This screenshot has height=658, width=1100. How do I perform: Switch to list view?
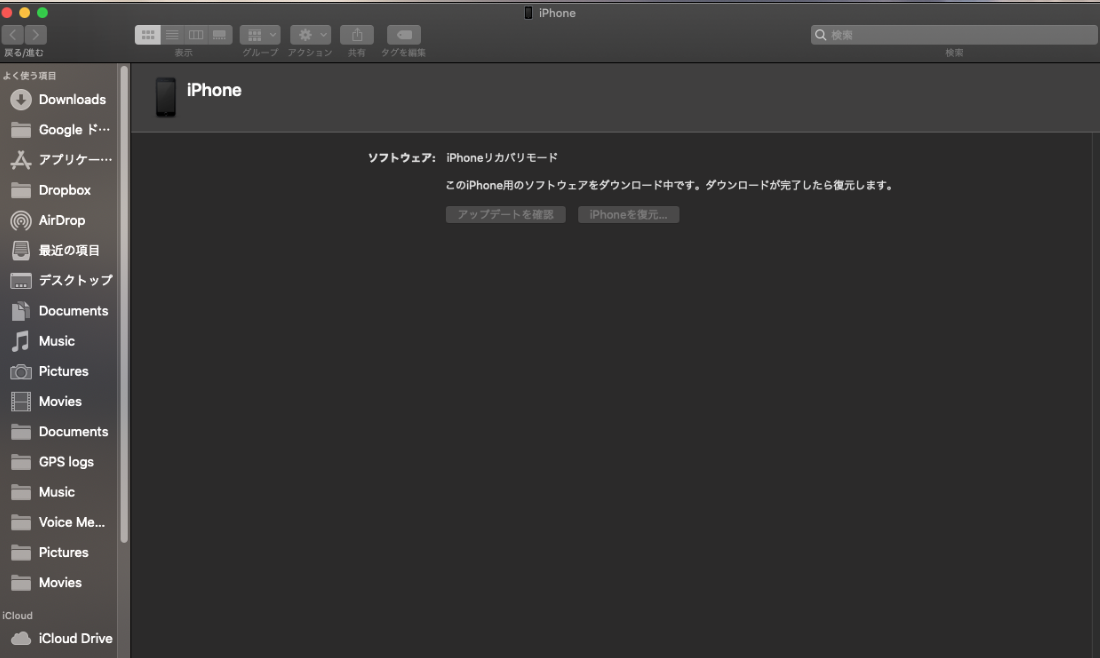(x=172, y=34)
